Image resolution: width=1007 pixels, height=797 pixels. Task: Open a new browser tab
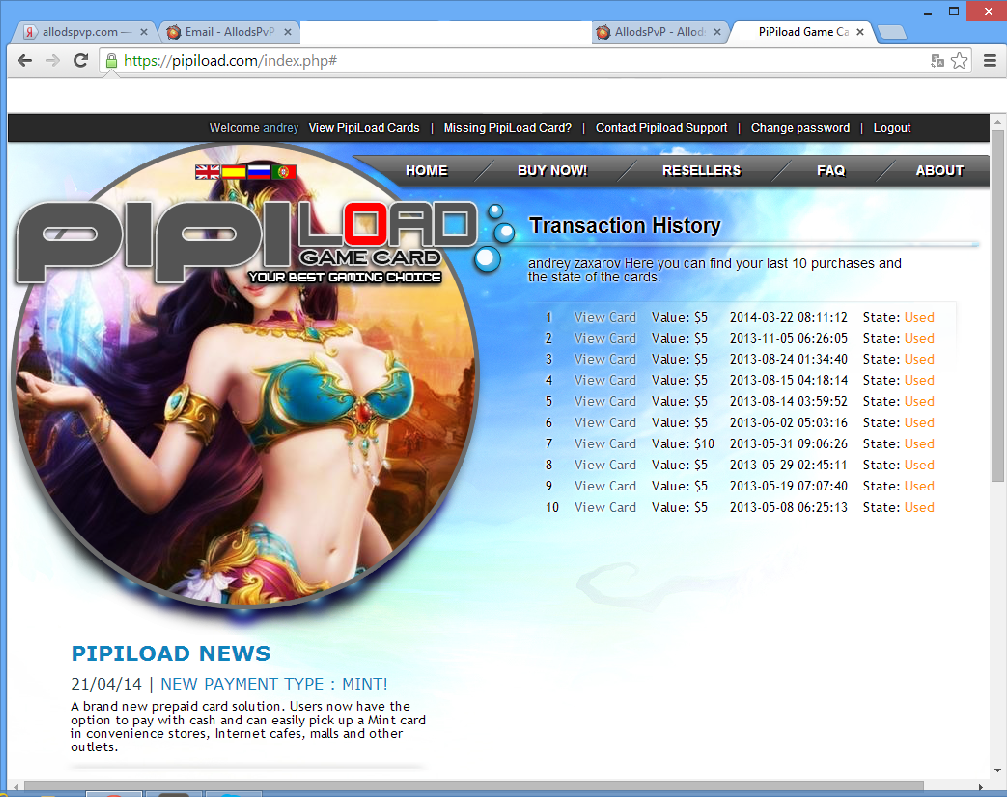click(x=891, y=32)
